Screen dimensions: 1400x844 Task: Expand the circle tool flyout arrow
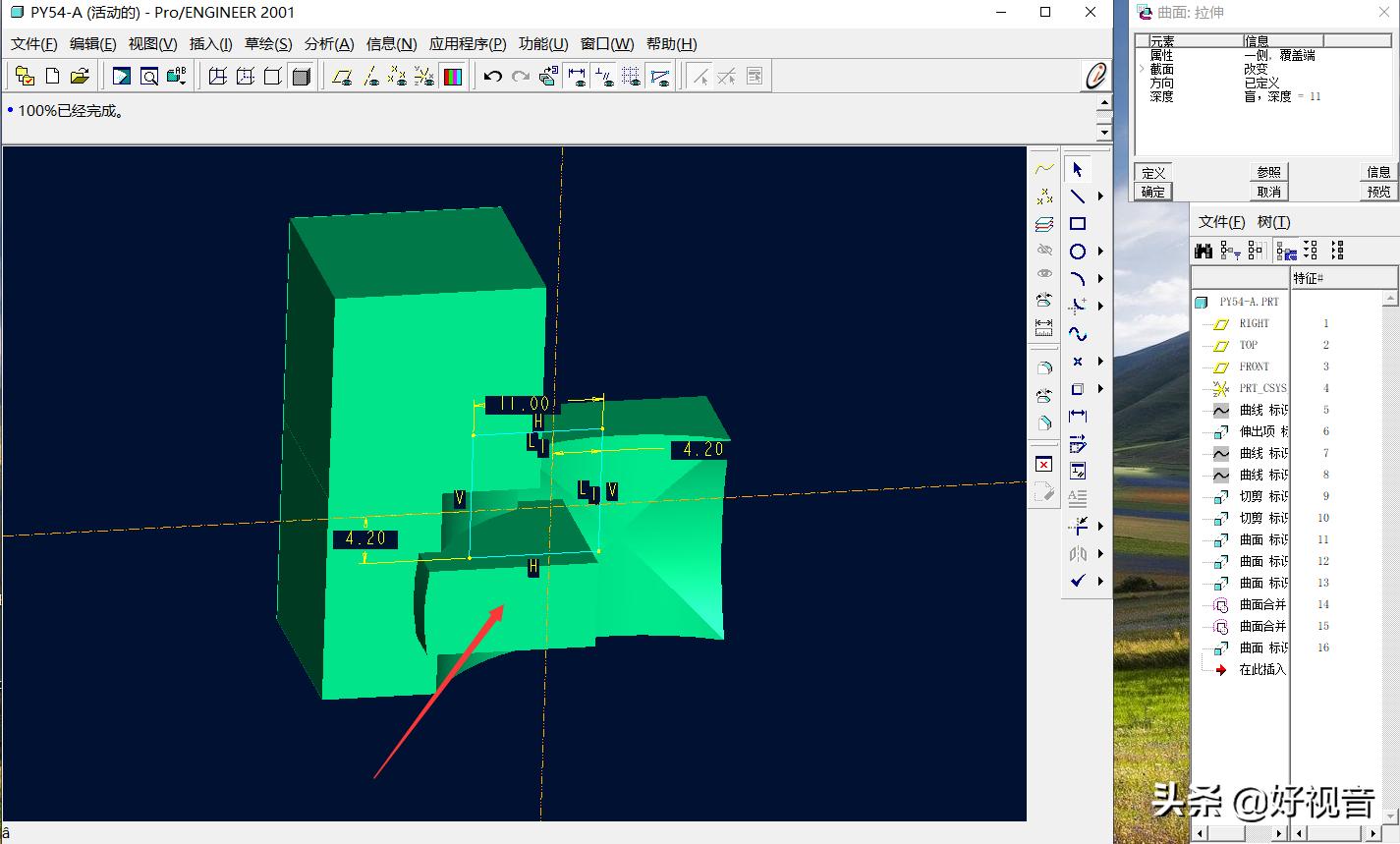pyautogui.click(x=1100, y=252)
